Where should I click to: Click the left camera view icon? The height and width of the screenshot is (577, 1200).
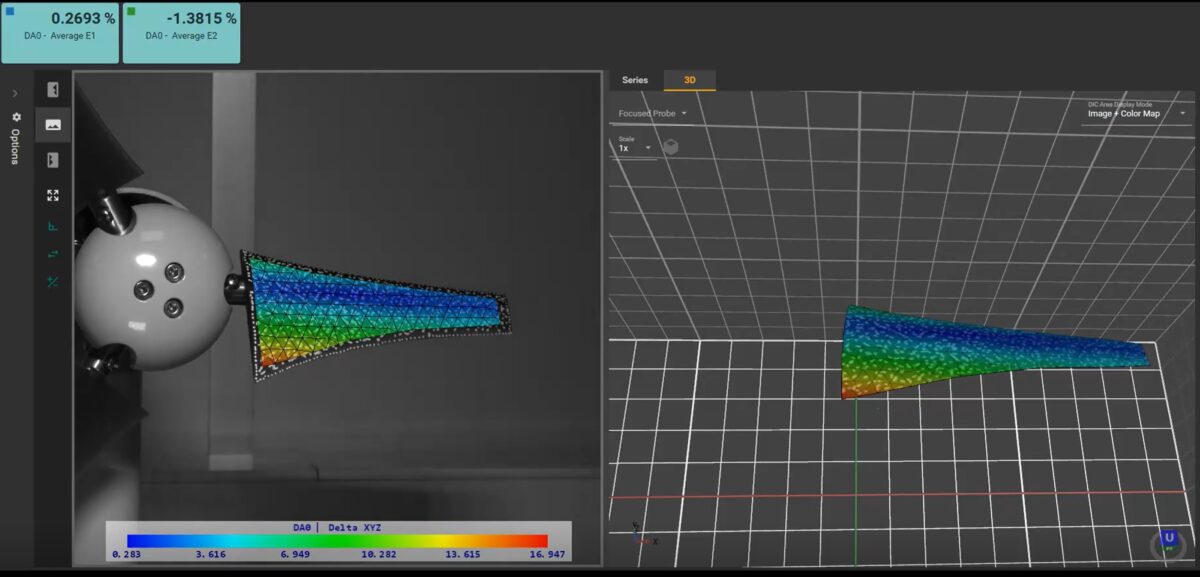[53, 90]
